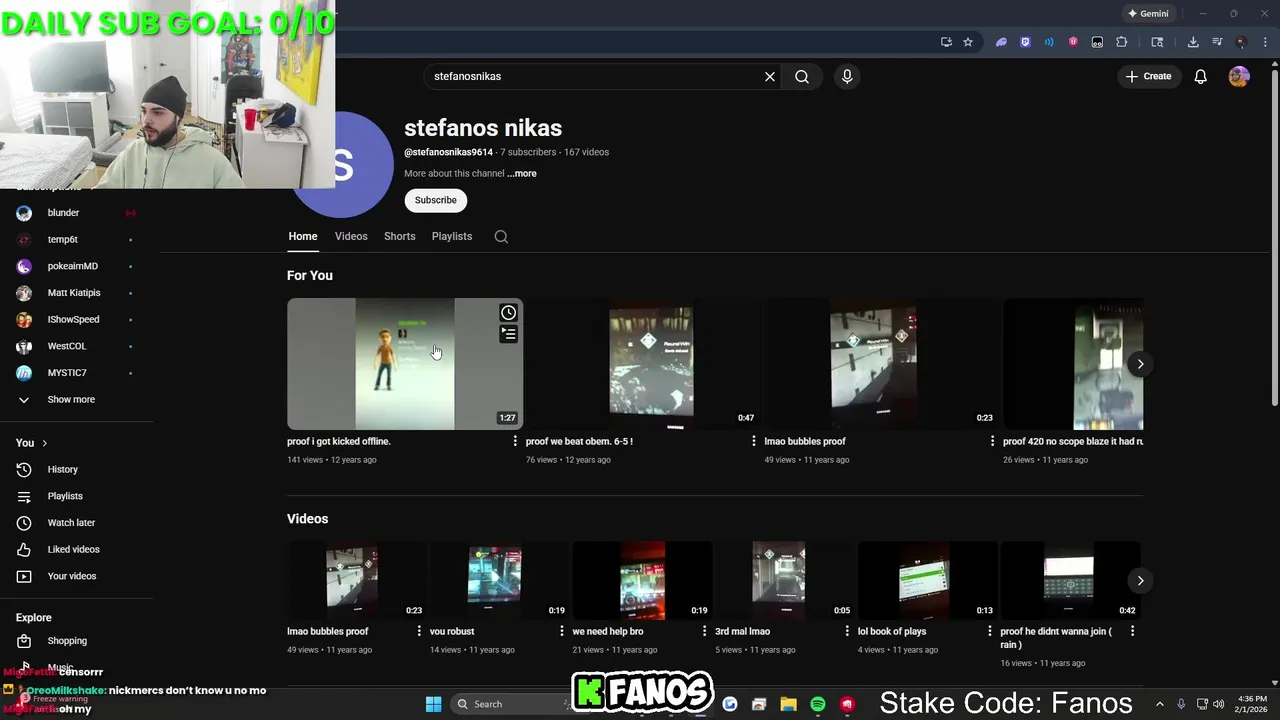Expand channel description with '...more'

521,174
